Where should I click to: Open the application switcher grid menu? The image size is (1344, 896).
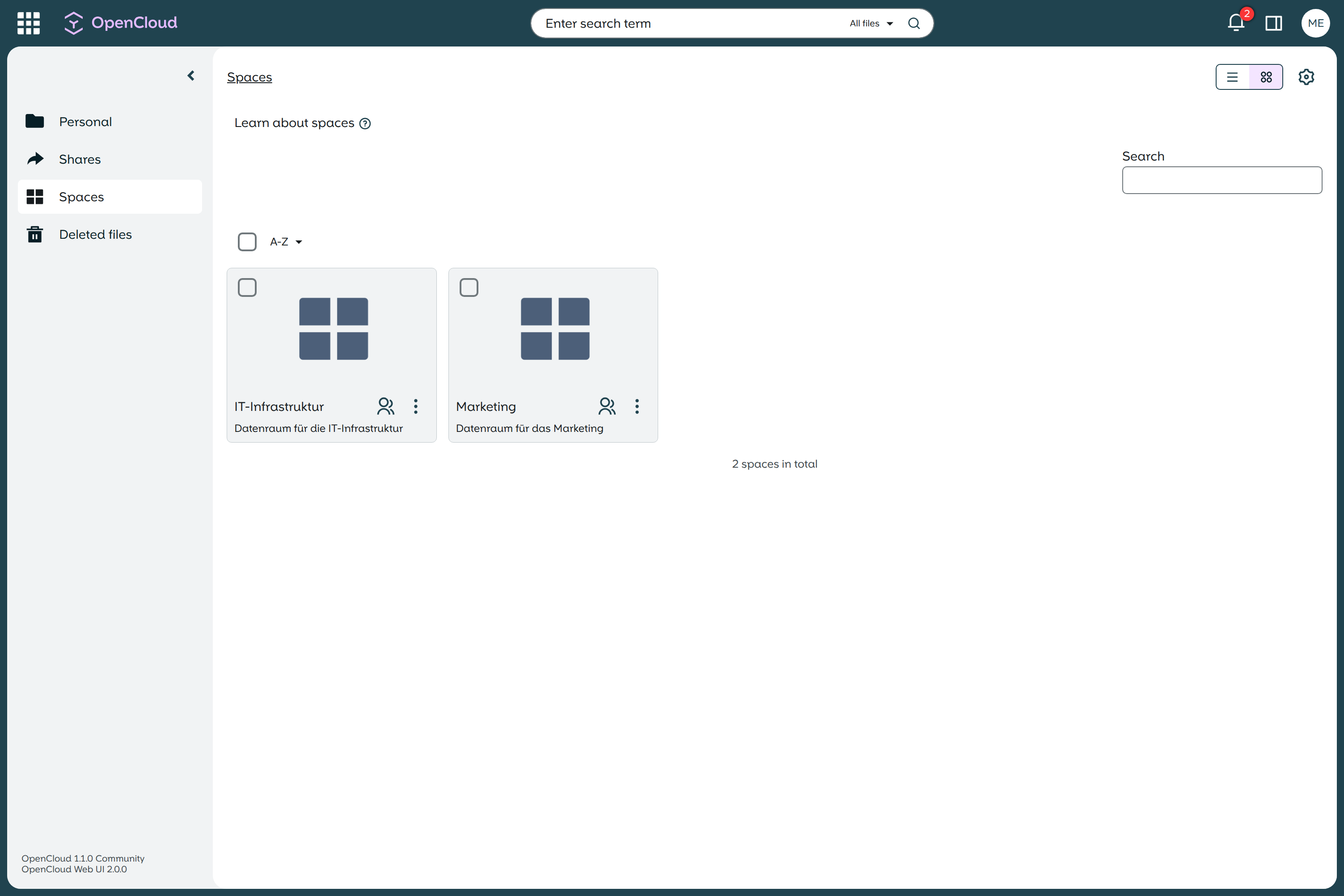29,23
